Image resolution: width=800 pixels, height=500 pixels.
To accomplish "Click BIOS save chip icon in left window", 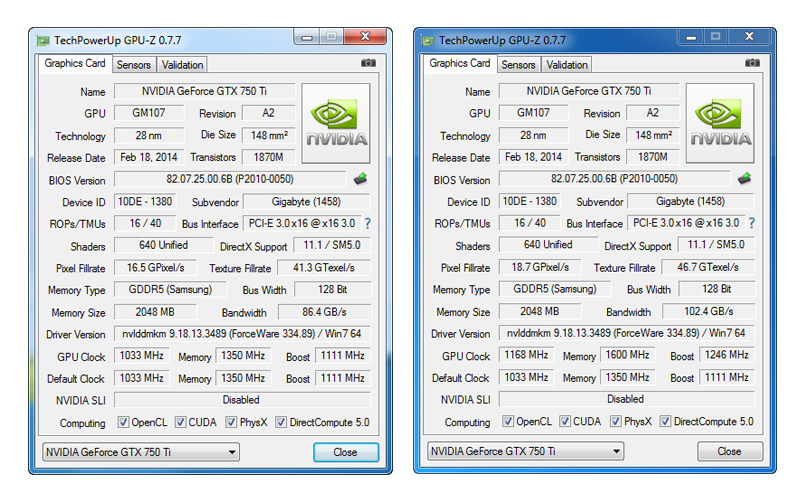I will click(361, 179).
